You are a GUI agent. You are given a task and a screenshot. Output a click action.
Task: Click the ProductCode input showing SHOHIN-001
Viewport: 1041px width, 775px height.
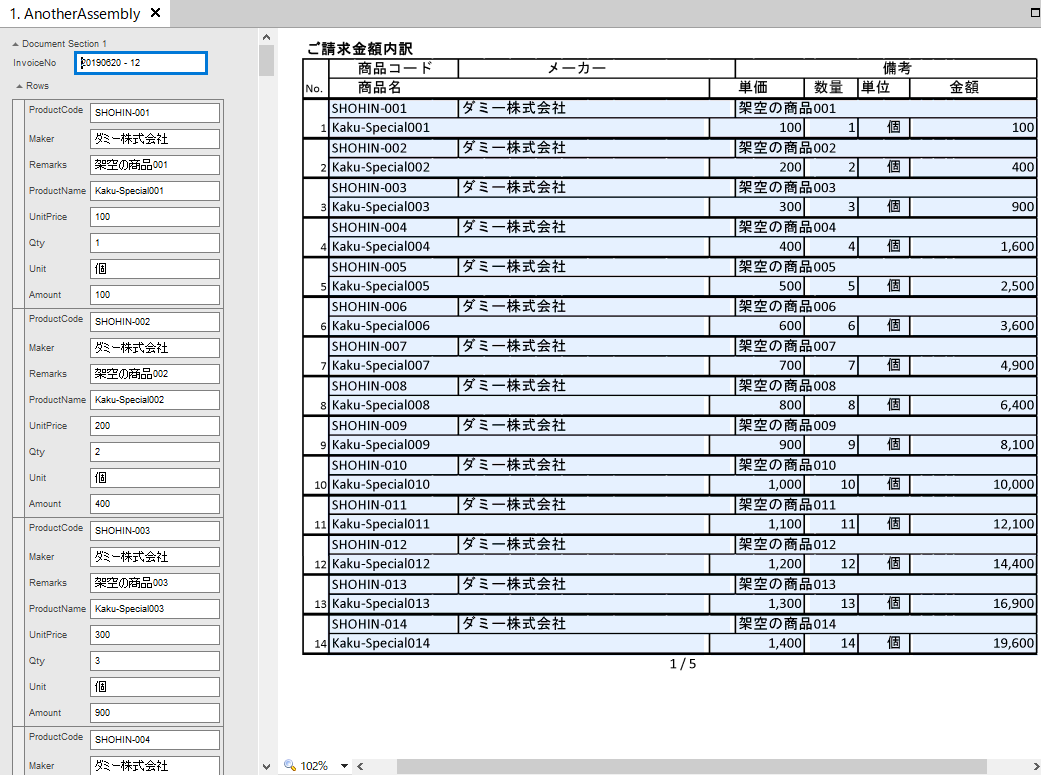point(155,113)
